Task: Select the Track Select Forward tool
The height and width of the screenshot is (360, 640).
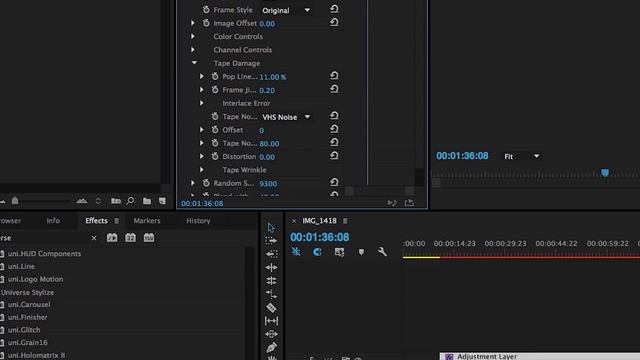Action: 271,241
